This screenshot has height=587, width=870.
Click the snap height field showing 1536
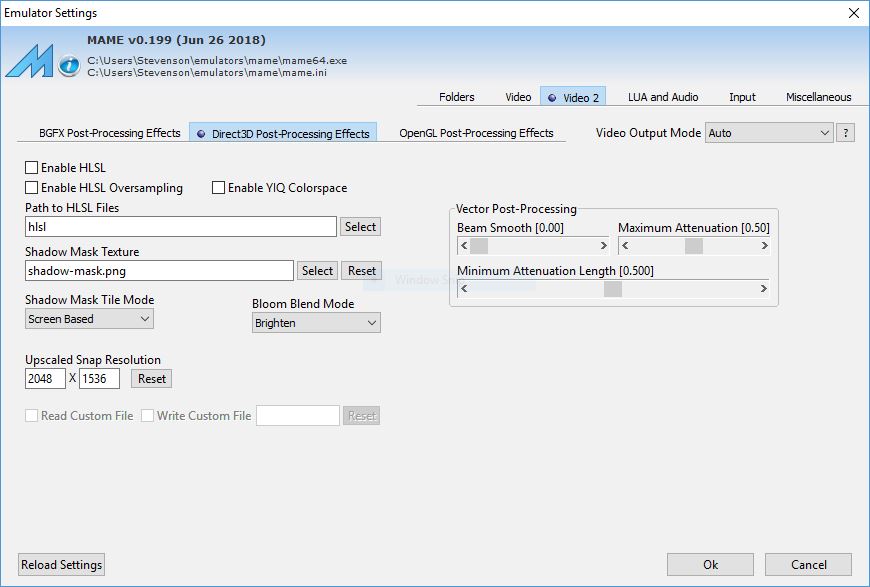99,379
